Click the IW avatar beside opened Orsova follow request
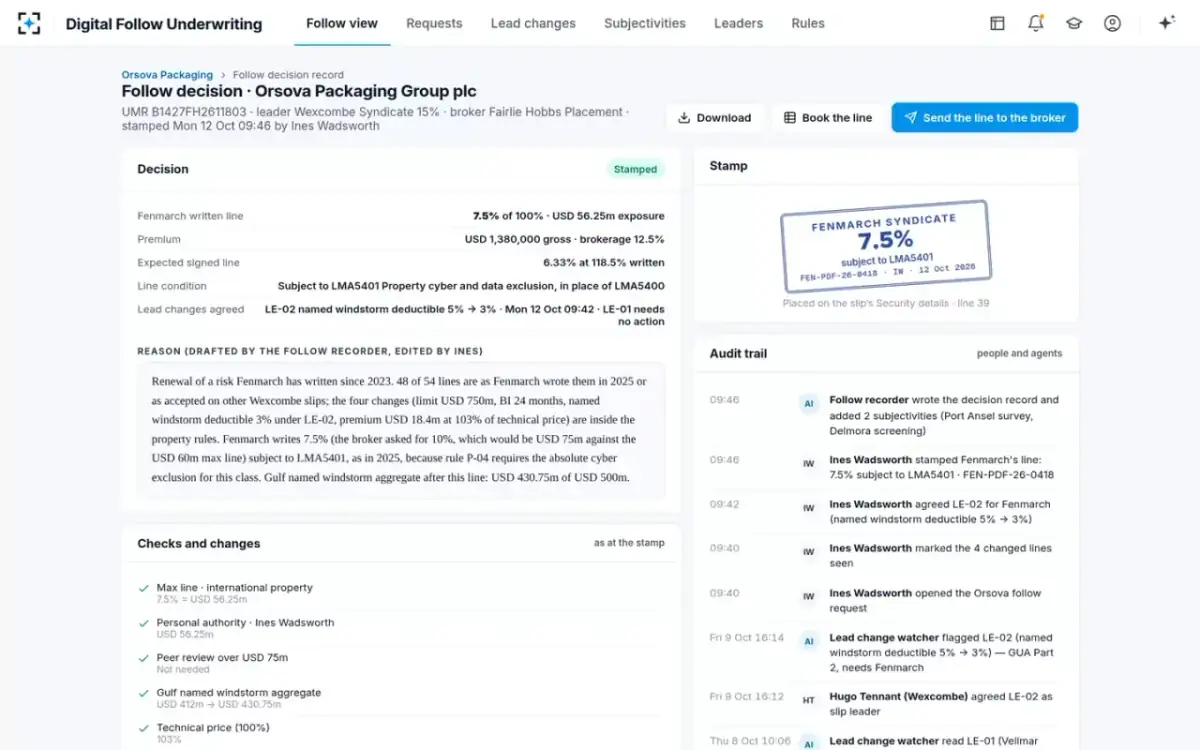 coord(809,597)
